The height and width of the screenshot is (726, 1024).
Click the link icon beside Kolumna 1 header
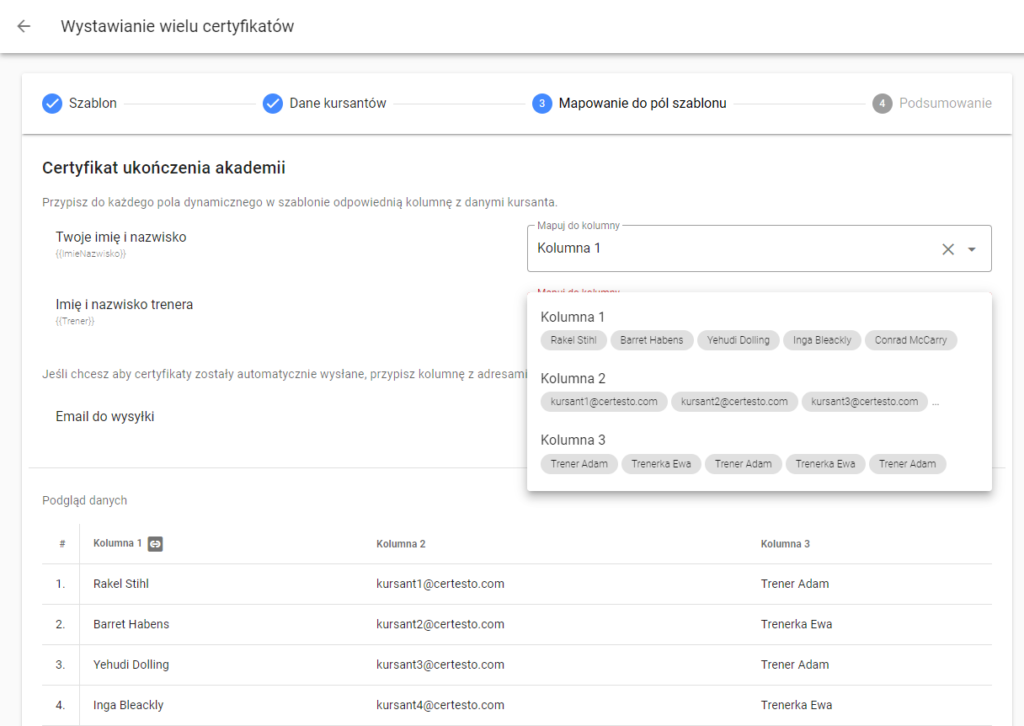pos(155,543)
